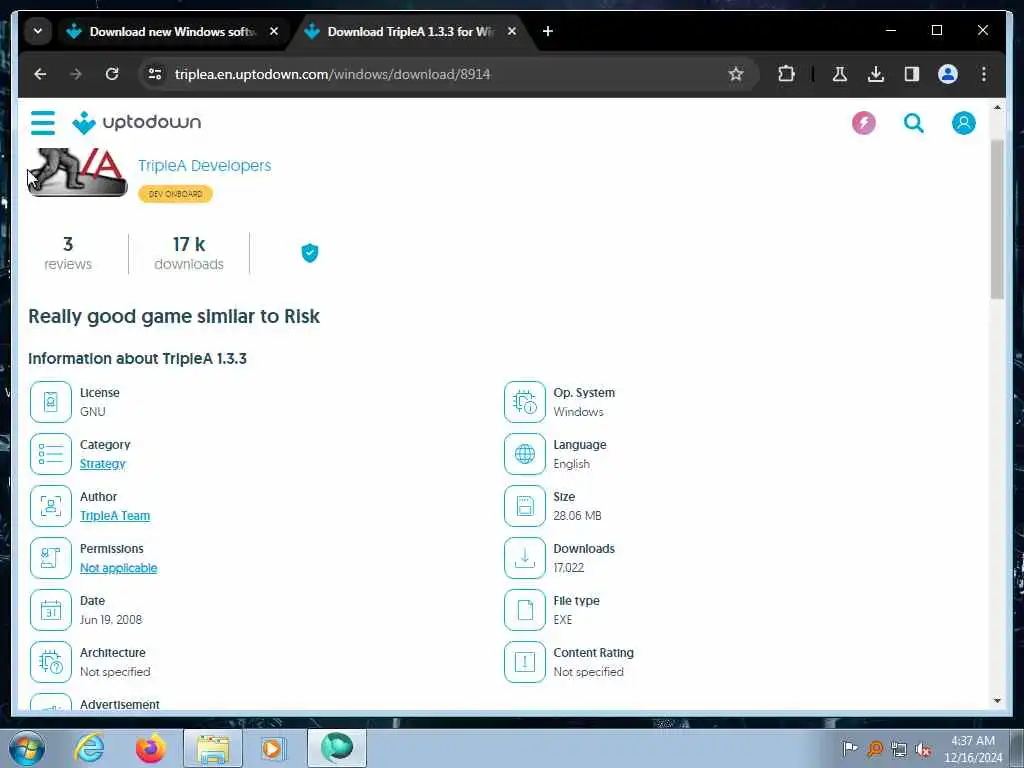Click the License info icon
1024x768 pixels.
51,402
